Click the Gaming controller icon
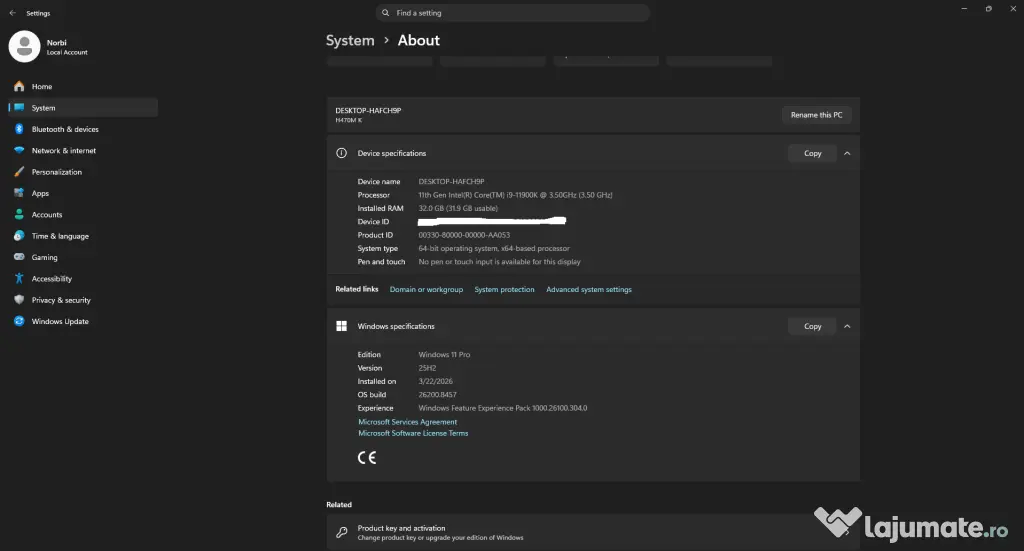Screen dimensions: 1024x551 click(x=19, y=257)
